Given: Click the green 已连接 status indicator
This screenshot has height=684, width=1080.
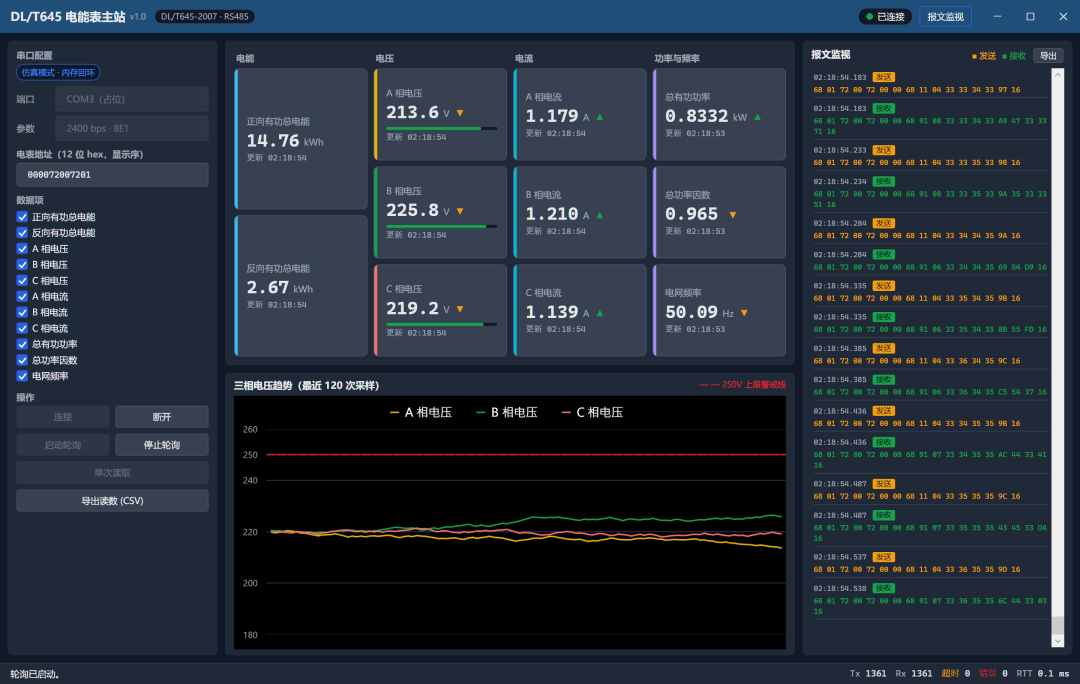Looking at the screenshot, I should (885, 17).
